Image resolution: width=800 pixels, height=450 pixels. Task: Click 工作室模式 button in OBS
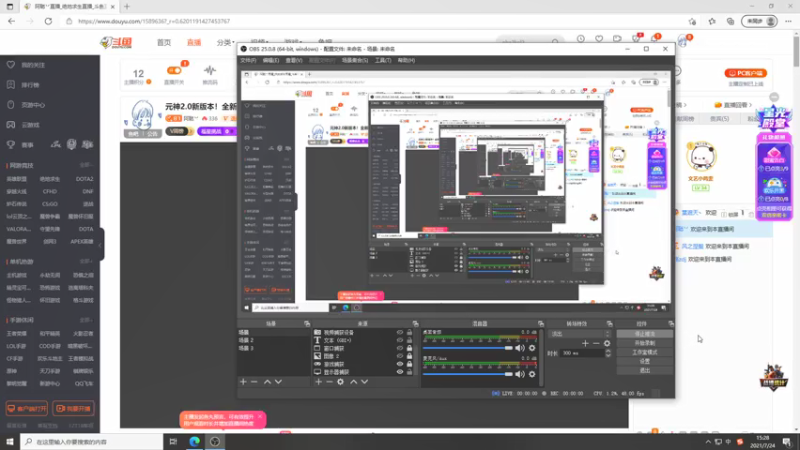click(645, 352)
